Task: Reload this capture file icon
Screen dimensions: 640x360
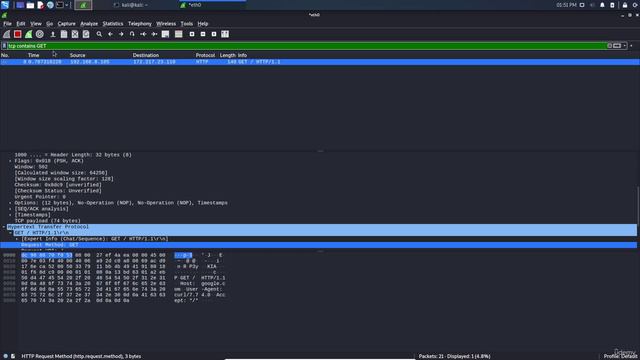Action: coord(86,34)
